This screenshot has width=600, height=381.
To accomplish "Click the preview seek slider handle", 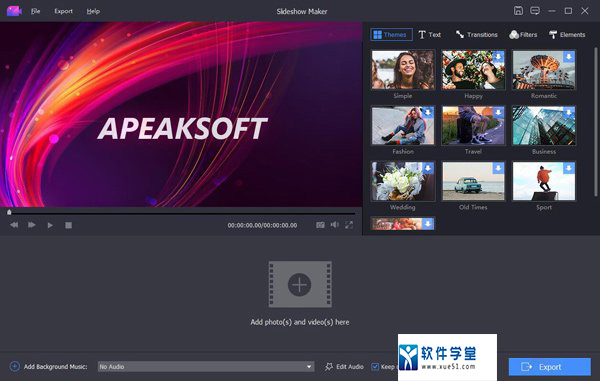I will [x=9, y=212].
